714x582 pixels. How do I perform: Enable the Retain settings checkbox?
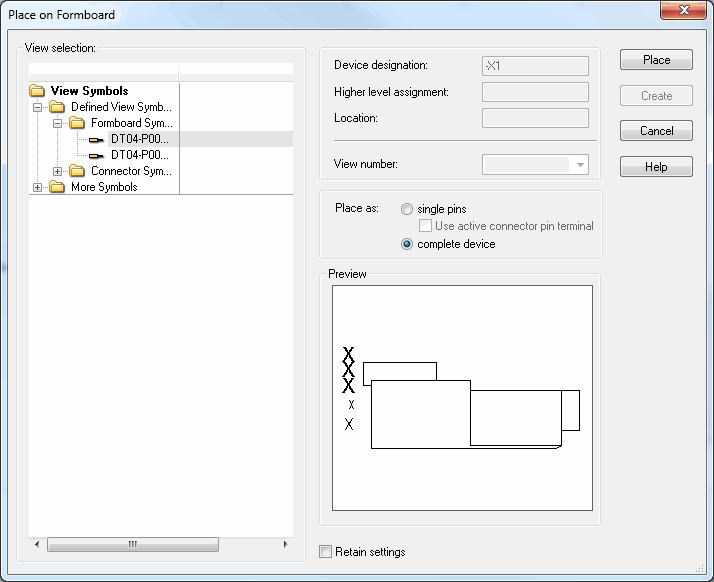pos(325,552)
